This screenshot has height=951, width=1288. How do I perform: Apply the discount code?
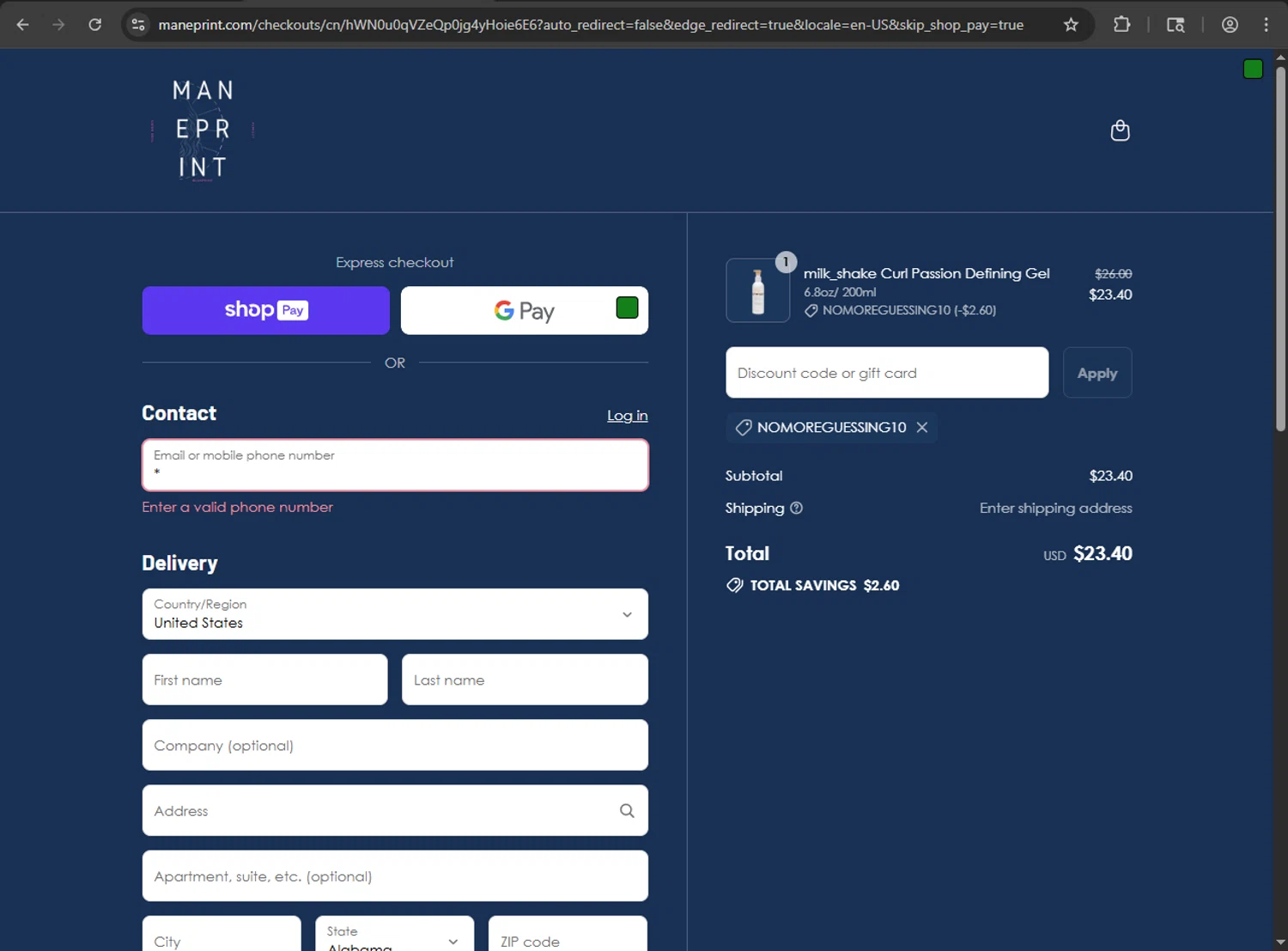[x=1097, y=373]
